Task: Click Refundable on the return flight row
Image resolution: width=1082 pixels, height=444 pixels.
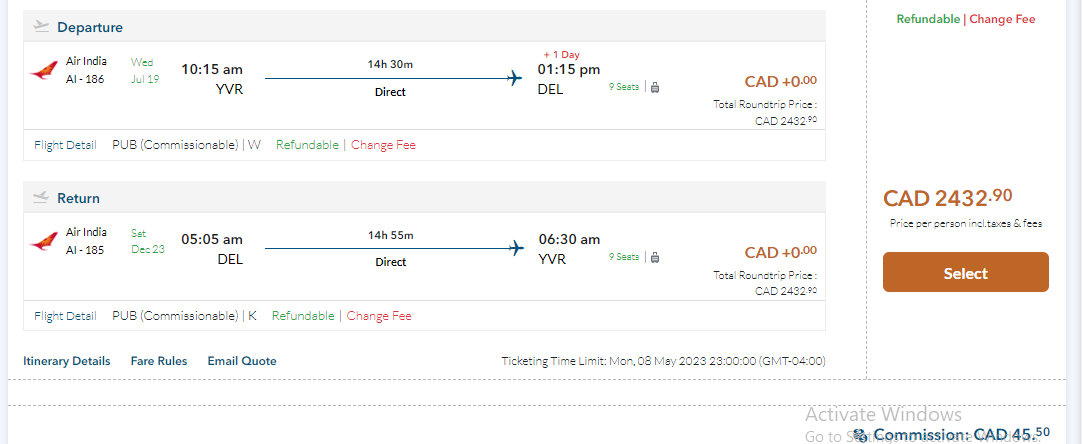Action: (x=303, y=316)
